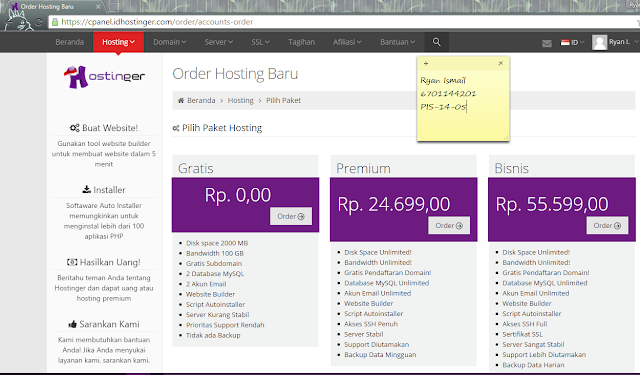This screenshot has height=375, width=640.
Task: Open the mail envelope icon
Action: 547,43
